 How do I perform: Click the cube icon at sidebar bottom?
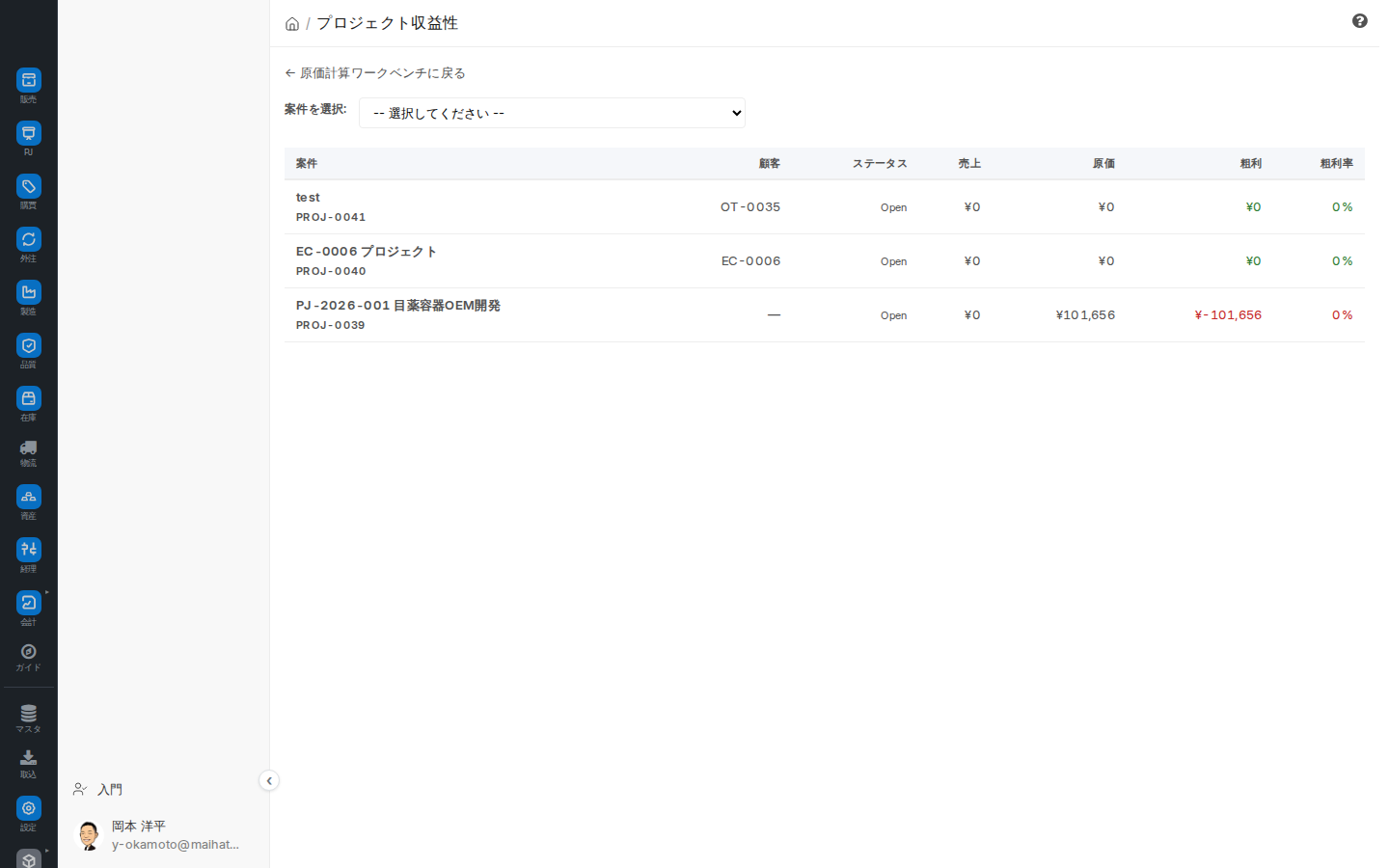pos(29,859)
